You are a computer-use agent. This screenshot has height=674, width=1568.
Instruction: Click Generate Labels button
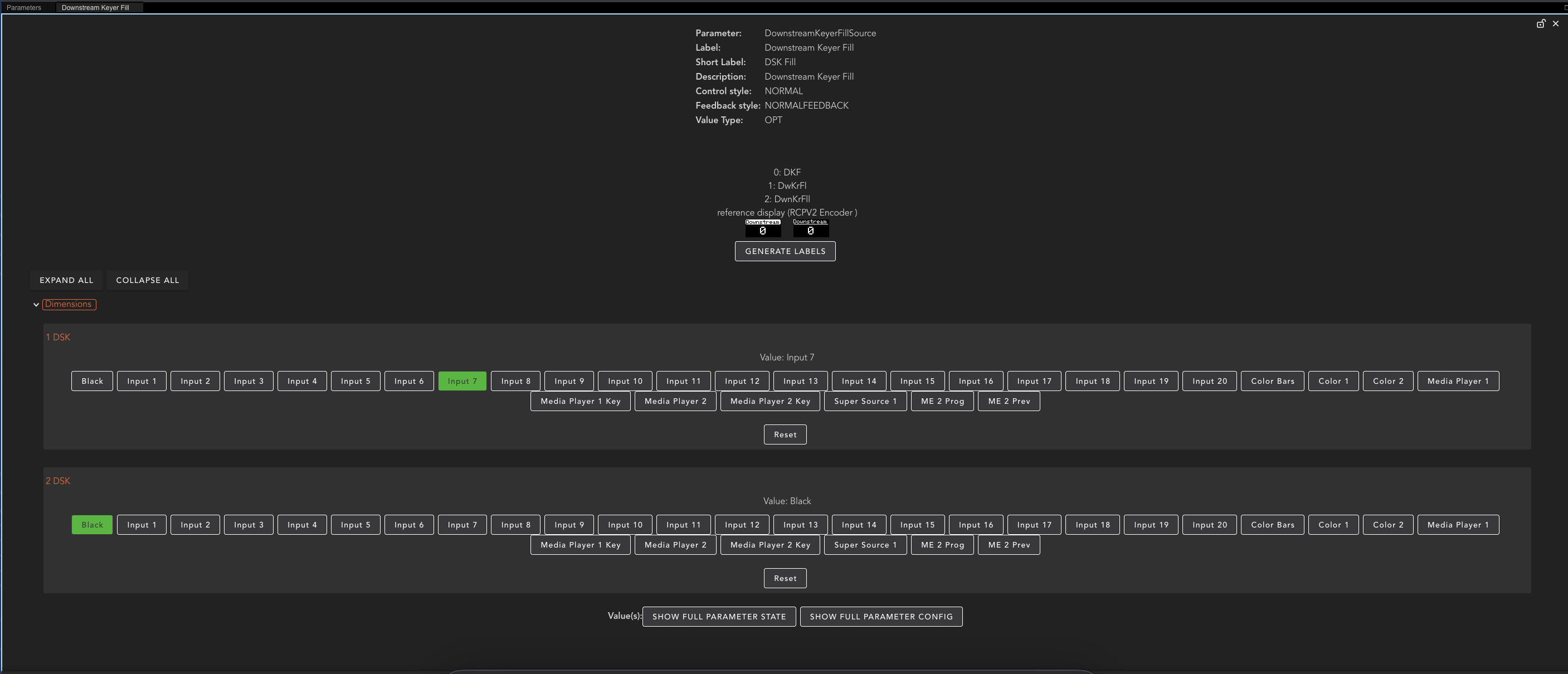point(785,251)
